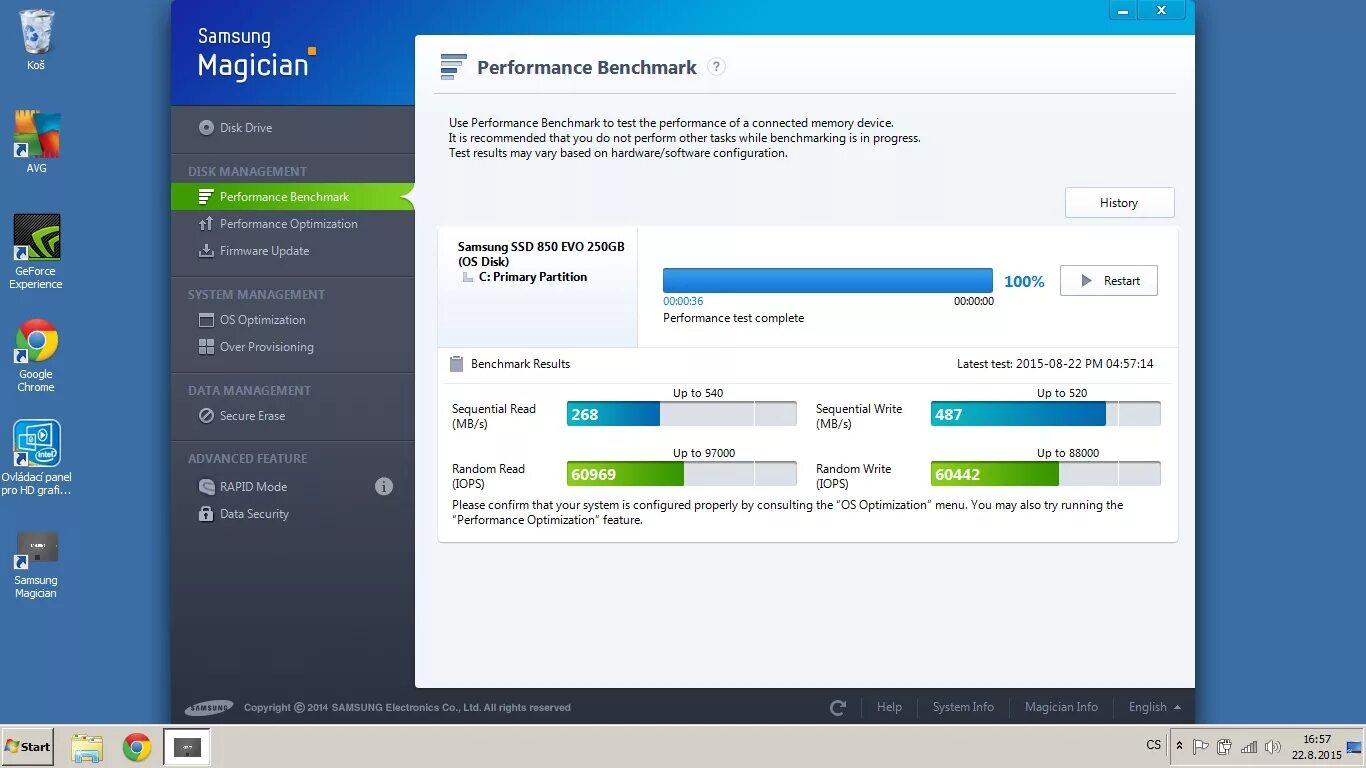Click "Latest test: 2015-08-22 PM 04:57:14" text
This screenshot has height=768, width=1366.
(1055, 364)
